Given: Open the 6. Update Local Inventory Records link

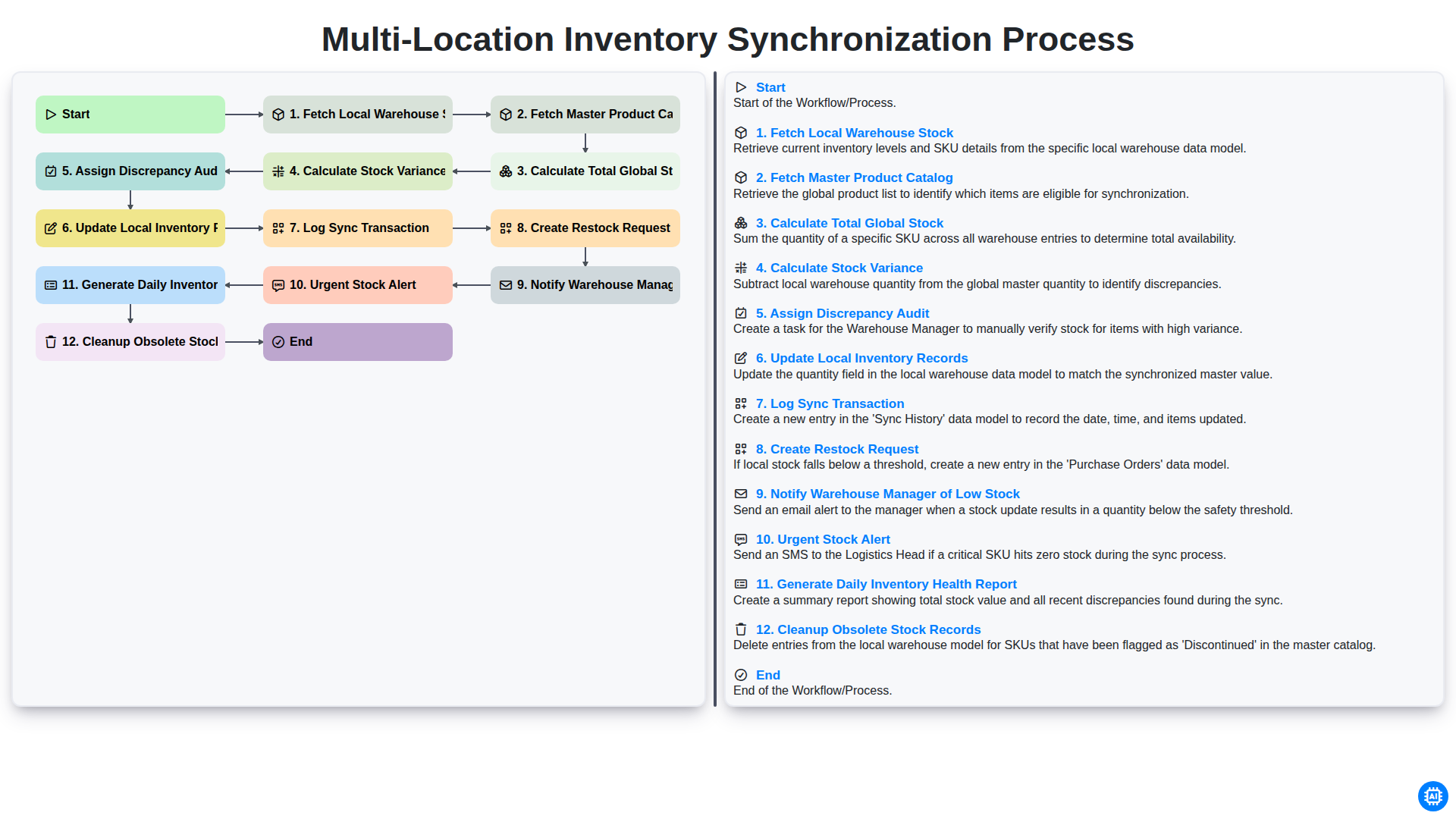Looking at the screenshot, I should click(x=862, y=358).
